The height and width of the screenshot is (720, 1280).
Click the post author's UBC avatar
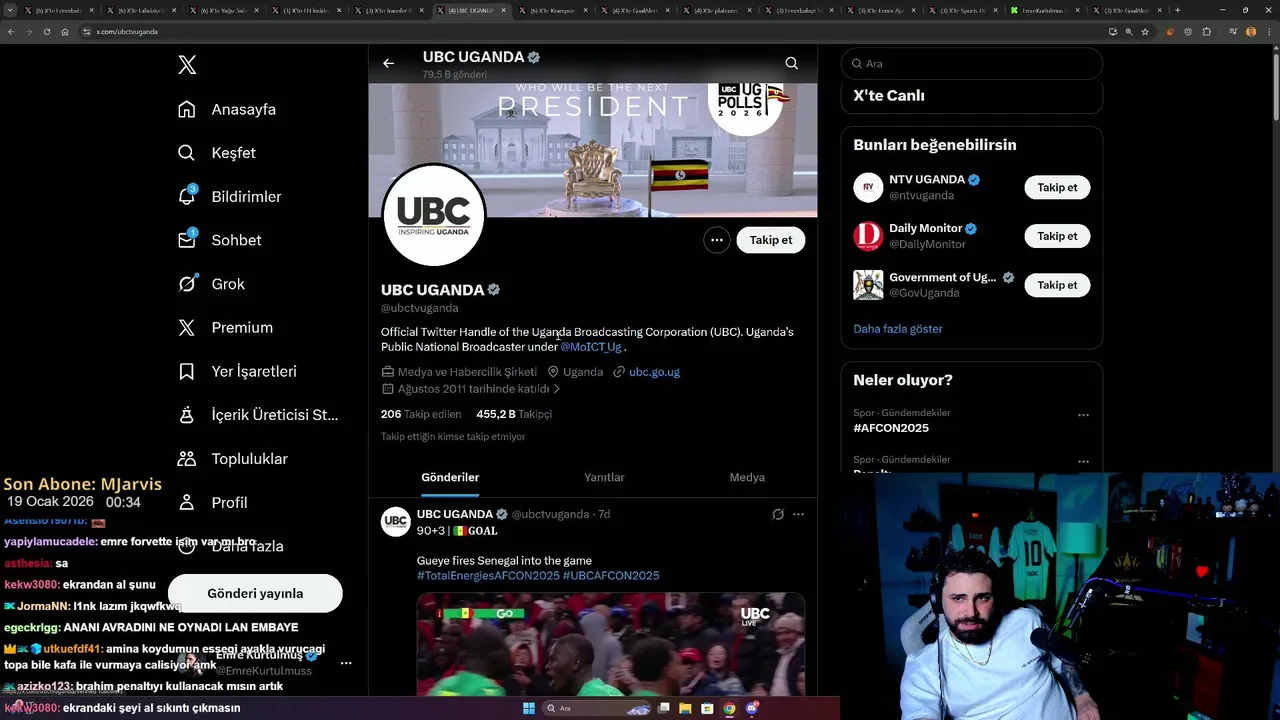[x=396, y=522]
